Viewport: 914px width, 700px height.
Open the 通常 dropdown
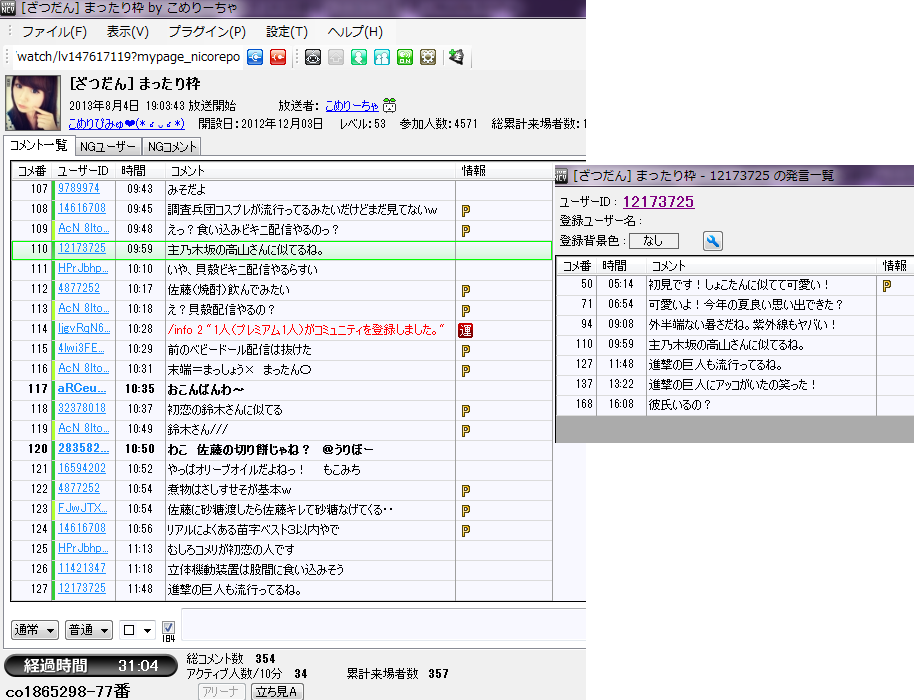(x=34, y=630)
